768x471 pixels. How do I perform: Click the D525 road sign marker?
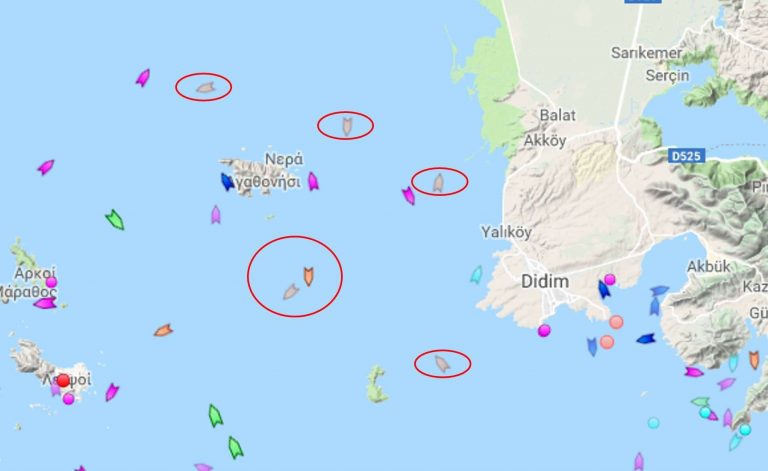686,156
